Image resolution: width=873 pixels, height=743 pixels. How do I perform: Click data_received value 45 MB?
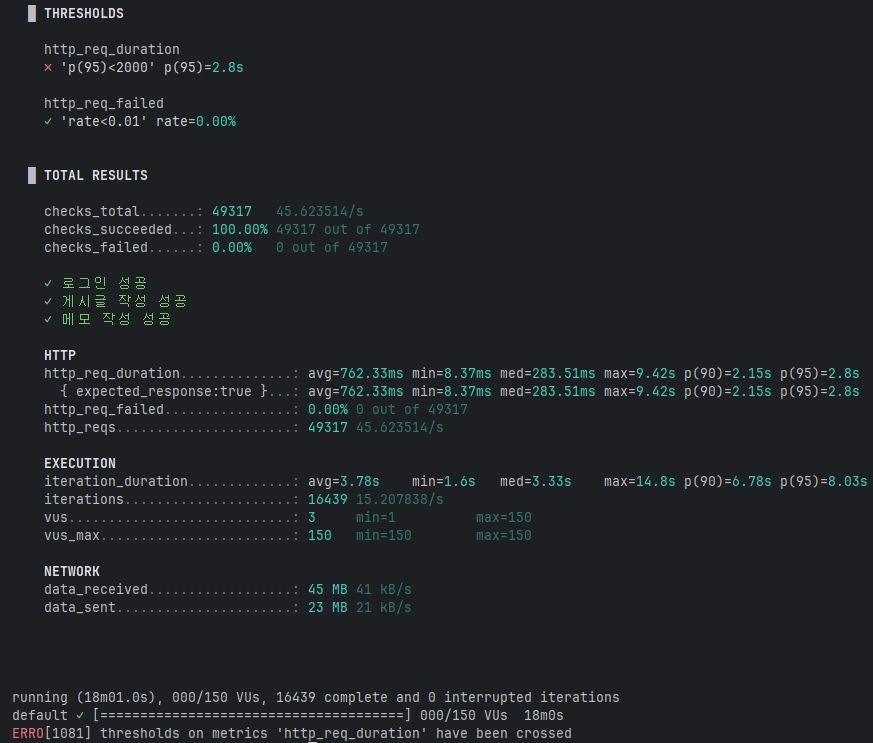coord(327,589)
